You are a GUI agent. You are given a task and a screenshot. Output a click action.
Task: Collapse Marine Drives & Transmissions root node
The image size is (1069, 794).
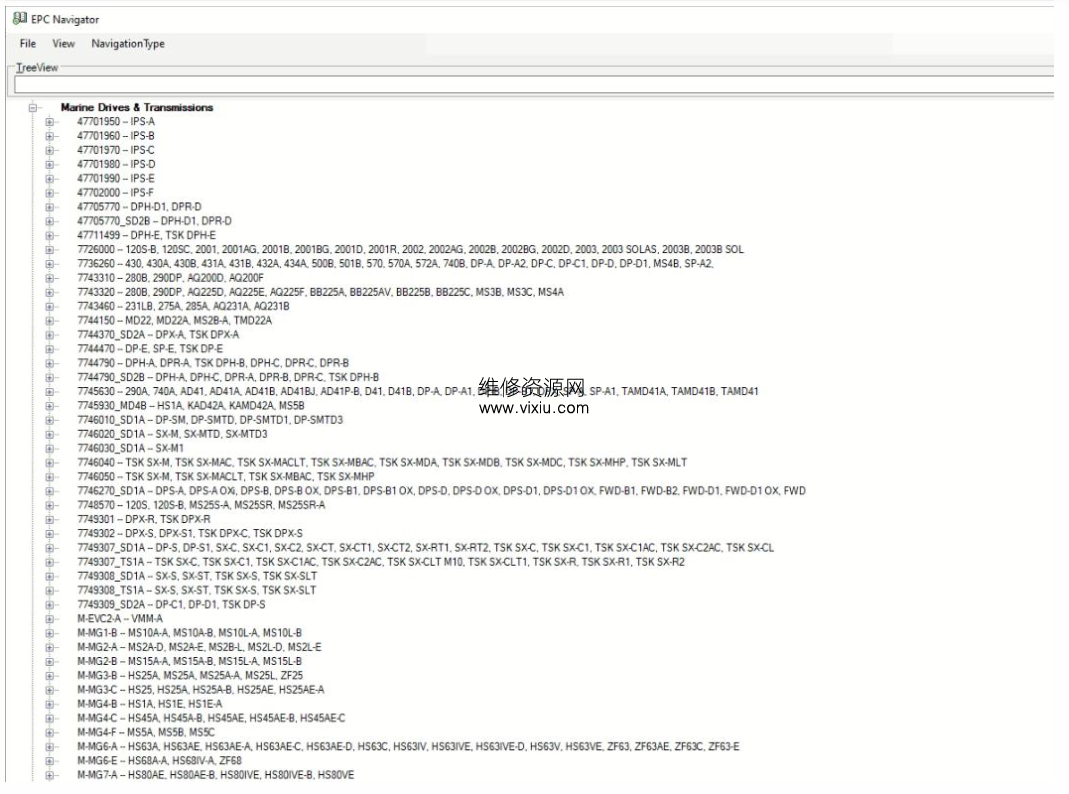point(33,108)
